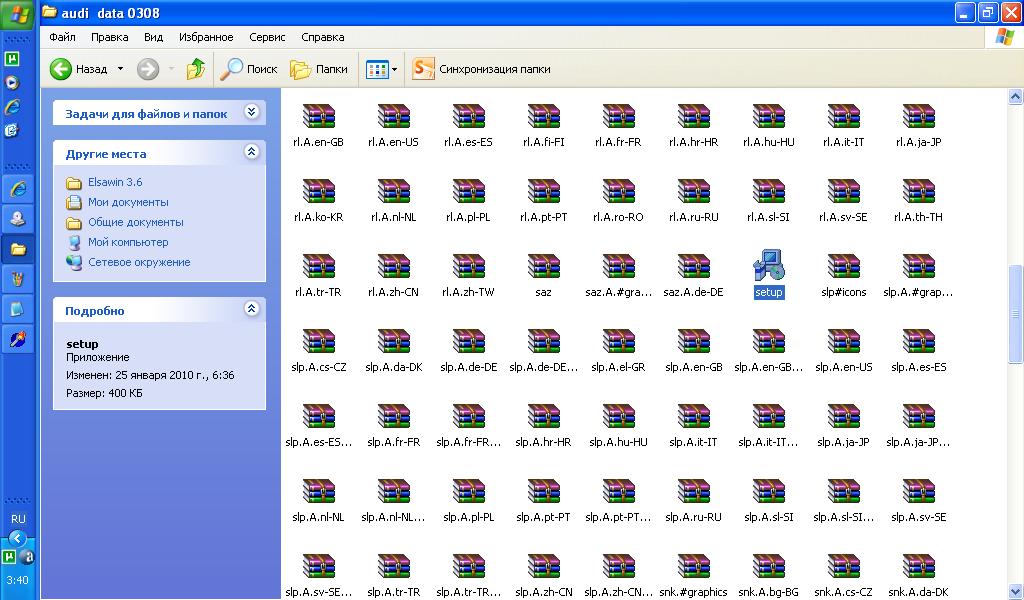Select the rl.A.en-GB archive file

point(319,117)
